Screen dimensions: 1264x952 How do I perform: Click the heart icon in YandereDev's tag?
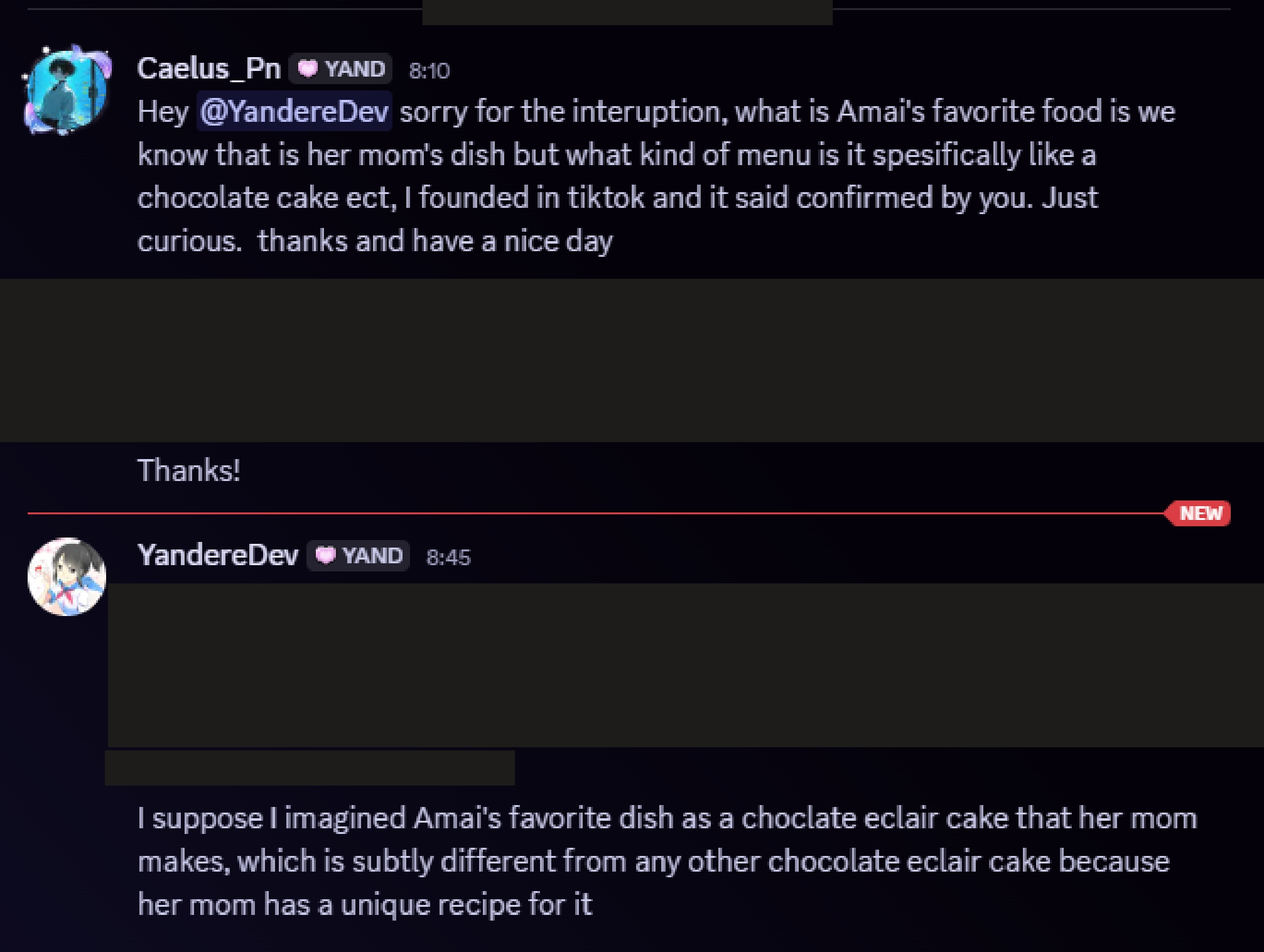325,556
